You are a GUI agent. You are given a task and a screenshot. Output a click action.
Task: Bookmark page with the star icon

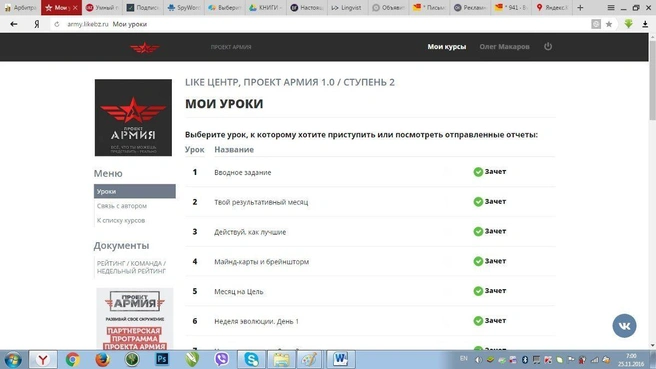[x=609, y=24]
